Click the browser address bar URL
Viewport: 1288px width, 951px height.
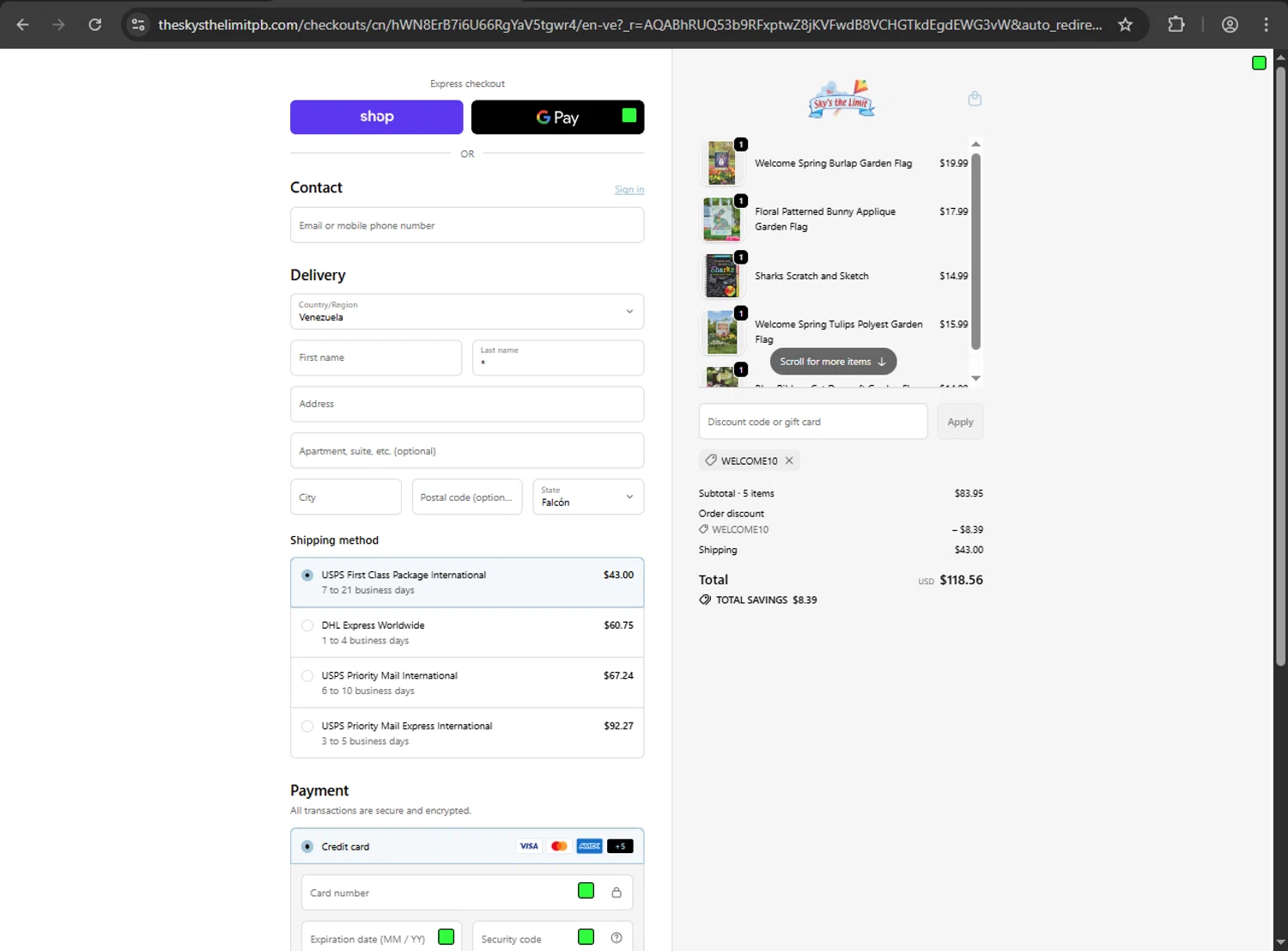pos(629,25)
